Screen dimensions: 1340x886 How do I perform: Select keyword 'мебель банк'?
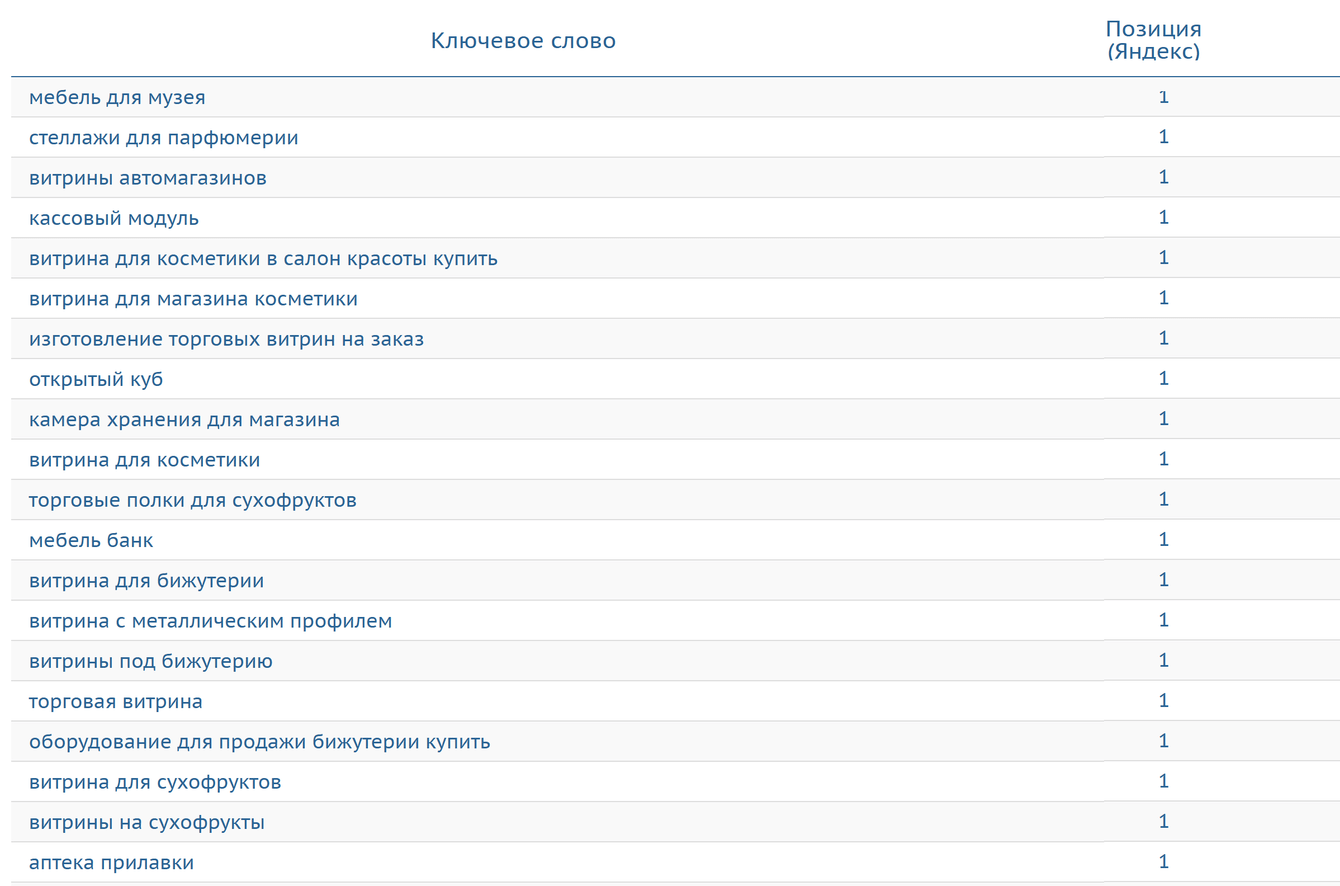pos(91,541)
